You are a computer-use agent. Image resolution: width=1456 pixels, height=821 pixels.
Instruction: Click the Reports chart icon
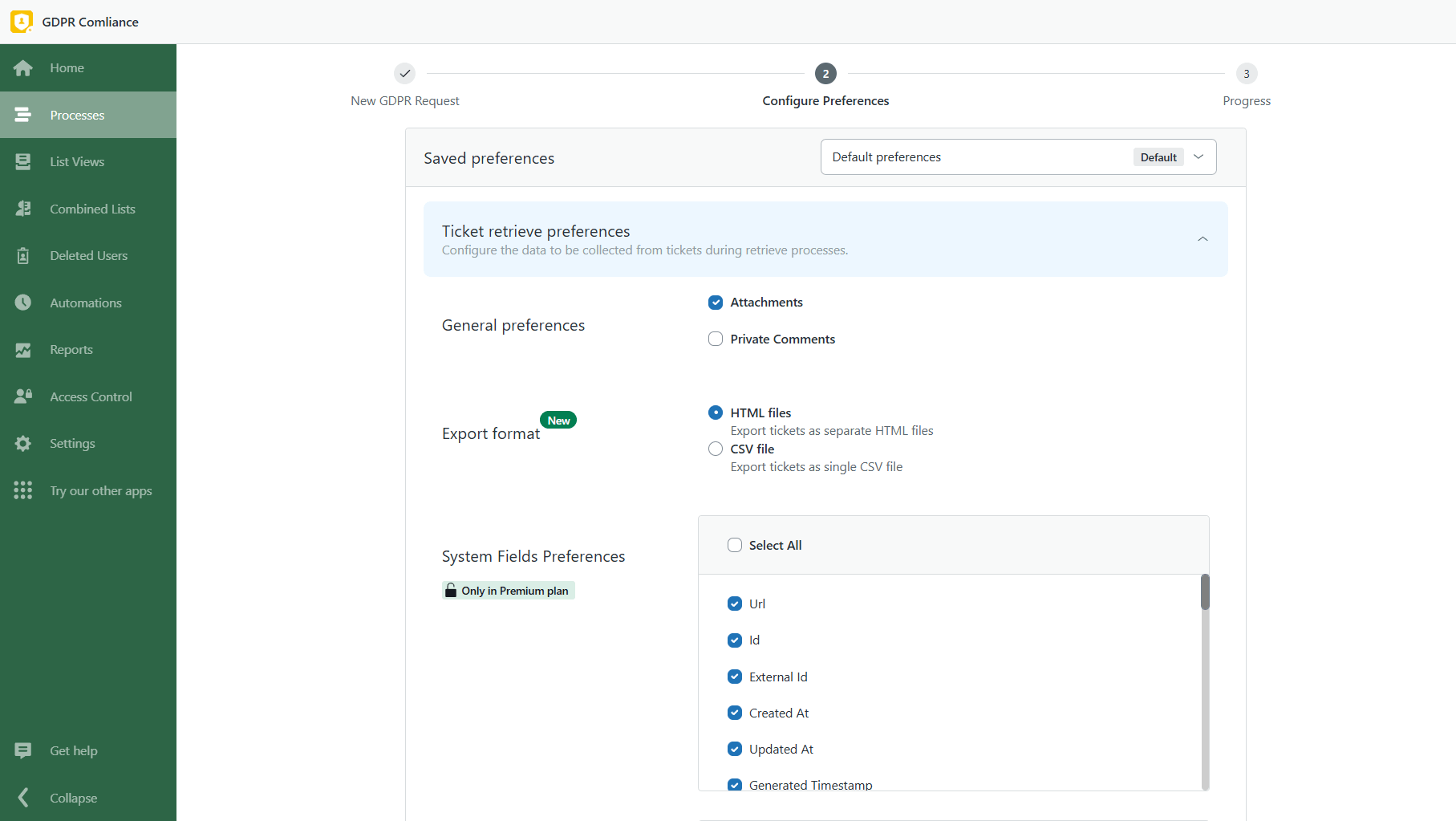click(23, 350)
